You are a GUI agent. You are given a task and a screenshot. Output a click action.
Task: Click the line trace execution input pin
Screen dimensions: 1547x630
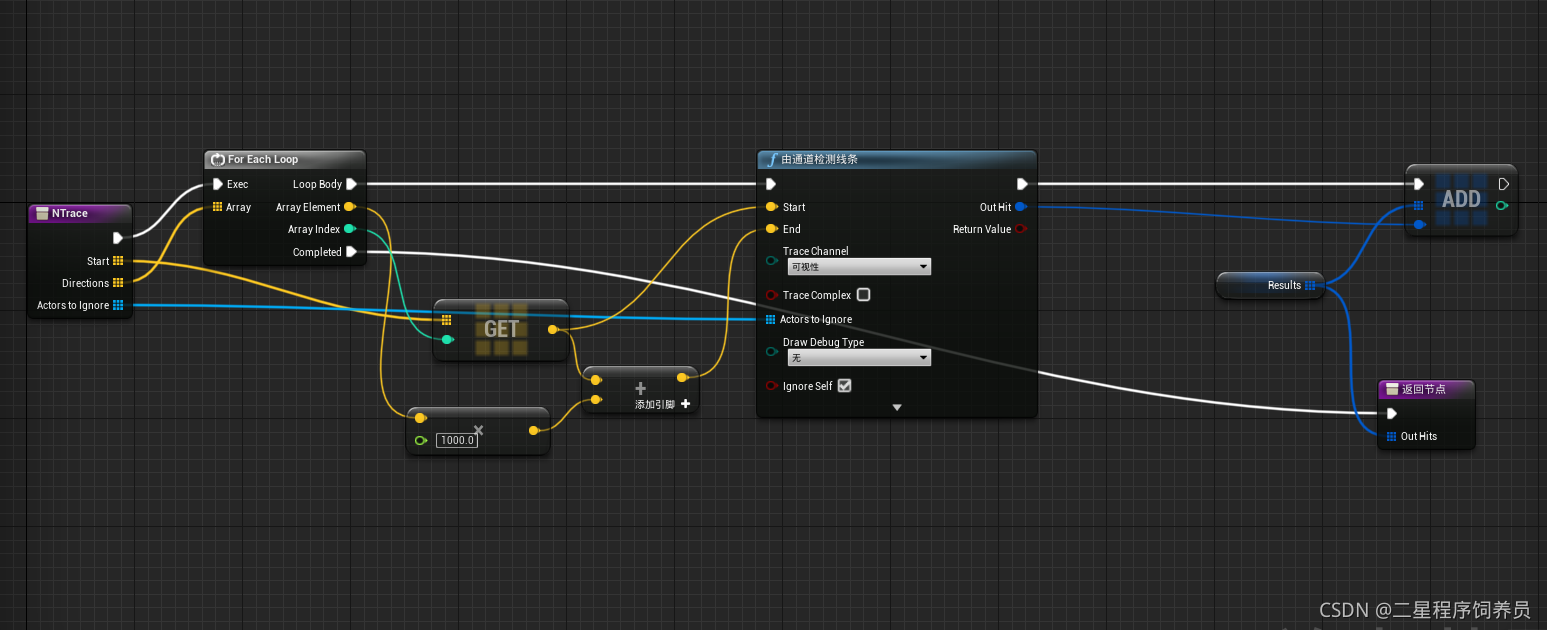770,184
